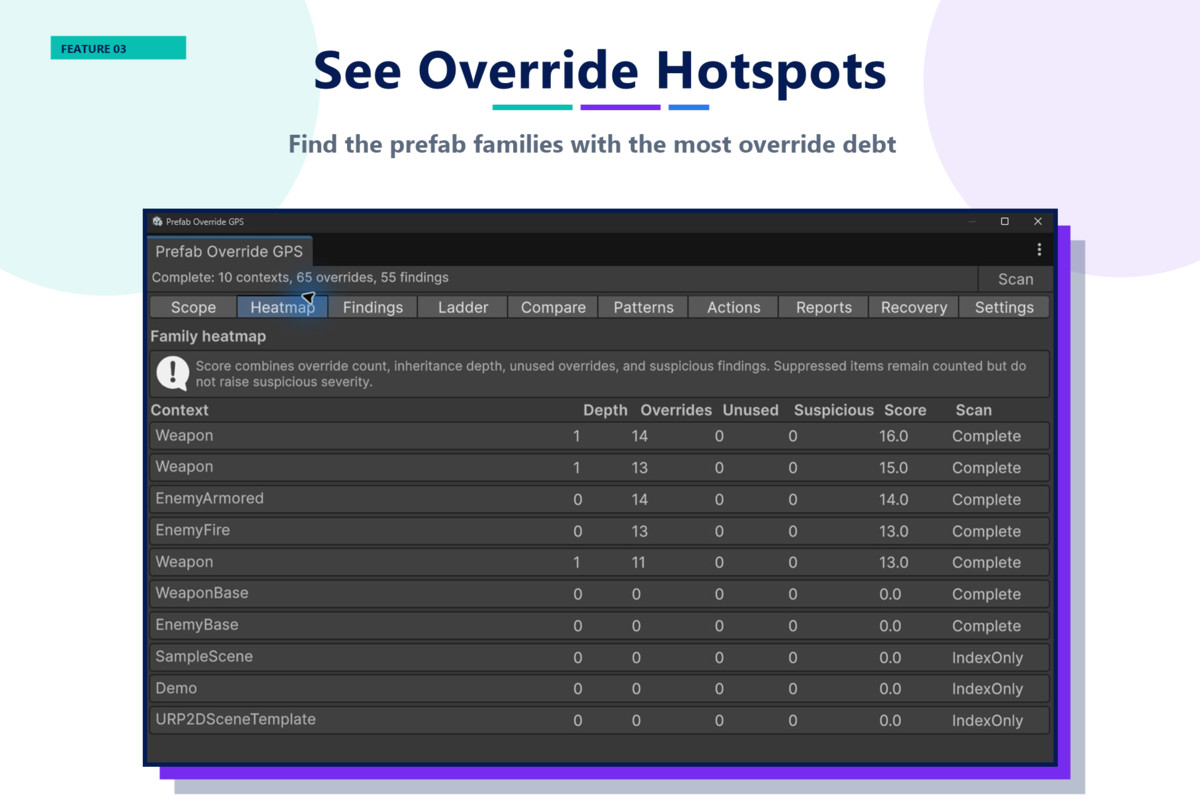The width and height of the screenshot is (1200, 800).
Task: Close the Prefab Override GPS window
Action: coord(1038,221)
